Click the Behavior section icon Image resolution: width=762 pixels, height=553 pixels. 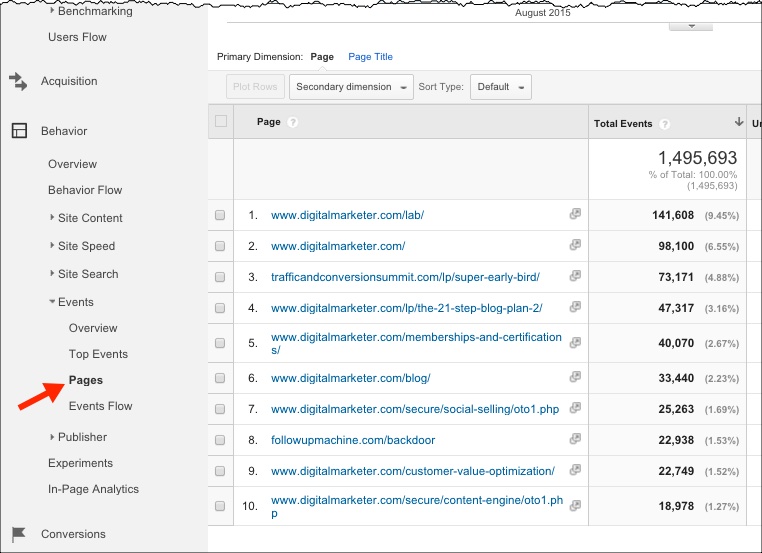pyautogui.click(x=19, y=131)
